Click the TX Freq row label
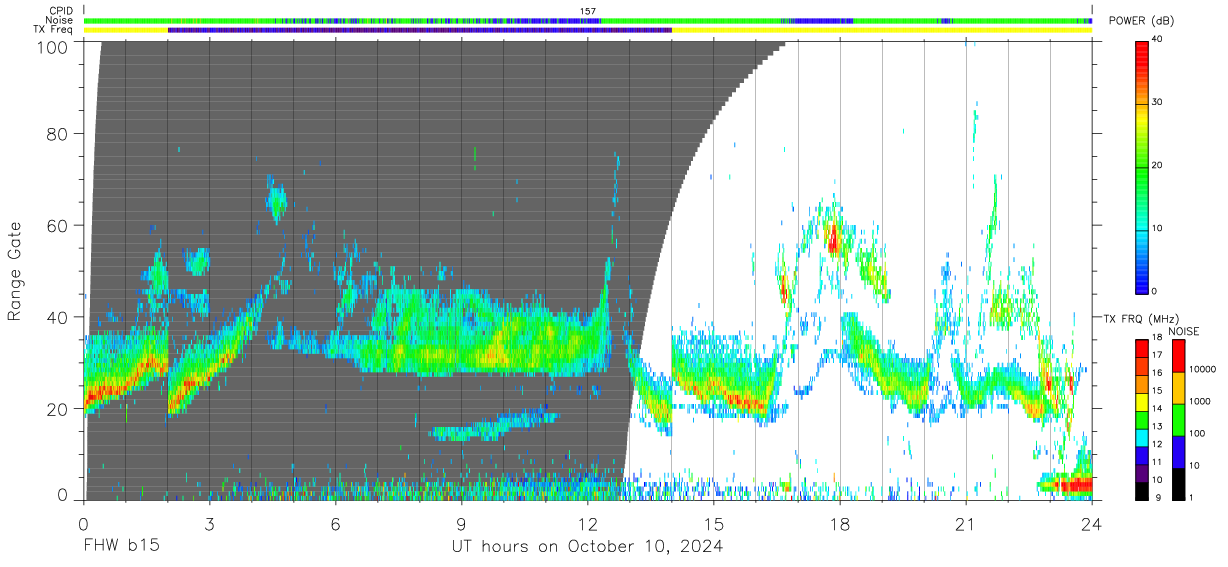The width and height of the screenshot is (1228, 567). point(51,30)
